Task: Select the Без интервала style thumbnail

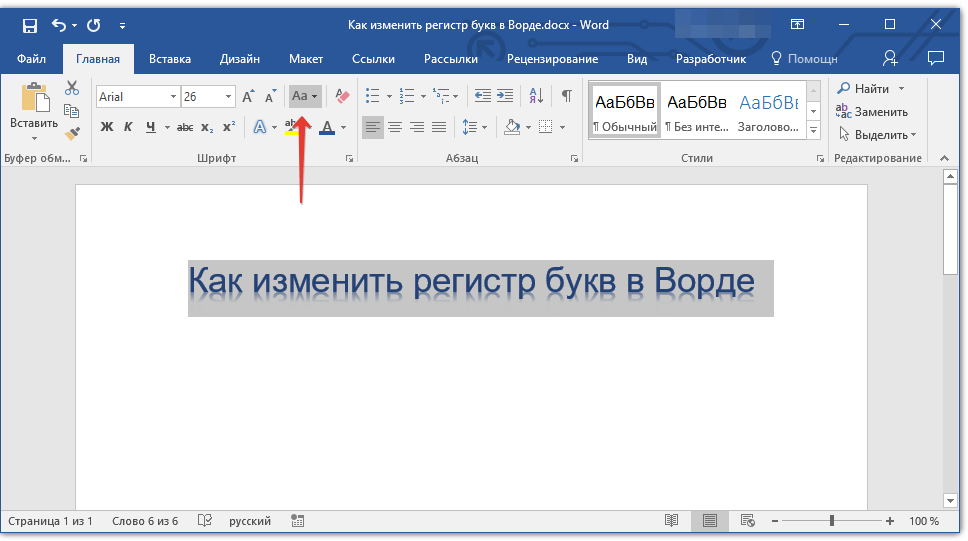Action: tap(696, 110)
